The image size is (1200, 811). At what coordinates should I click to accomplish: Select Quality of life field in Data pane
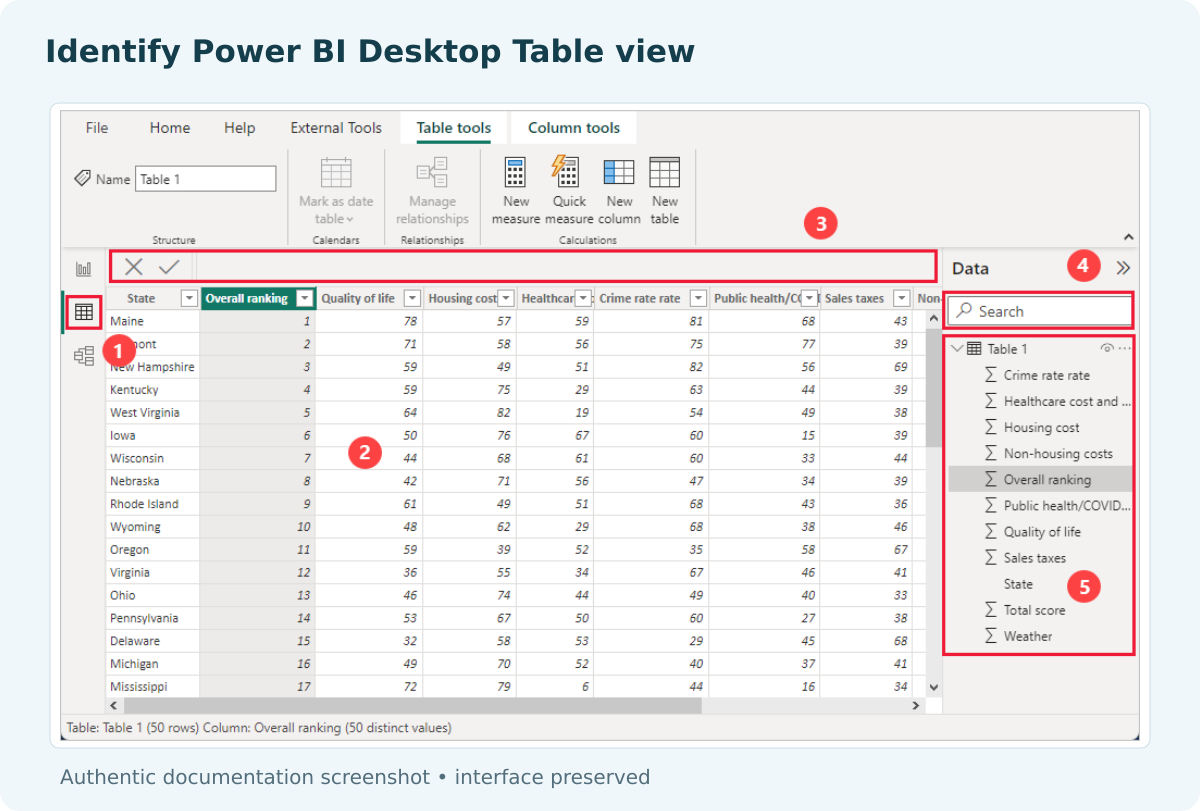1040,531
